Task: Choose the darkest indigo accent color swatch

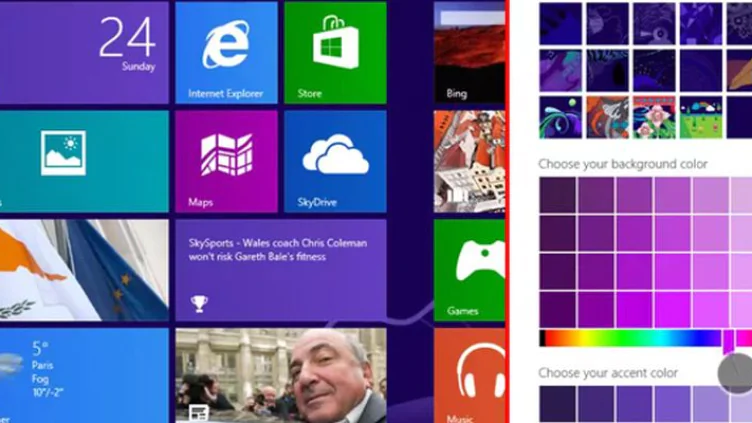Action: [x=558, y=404]
